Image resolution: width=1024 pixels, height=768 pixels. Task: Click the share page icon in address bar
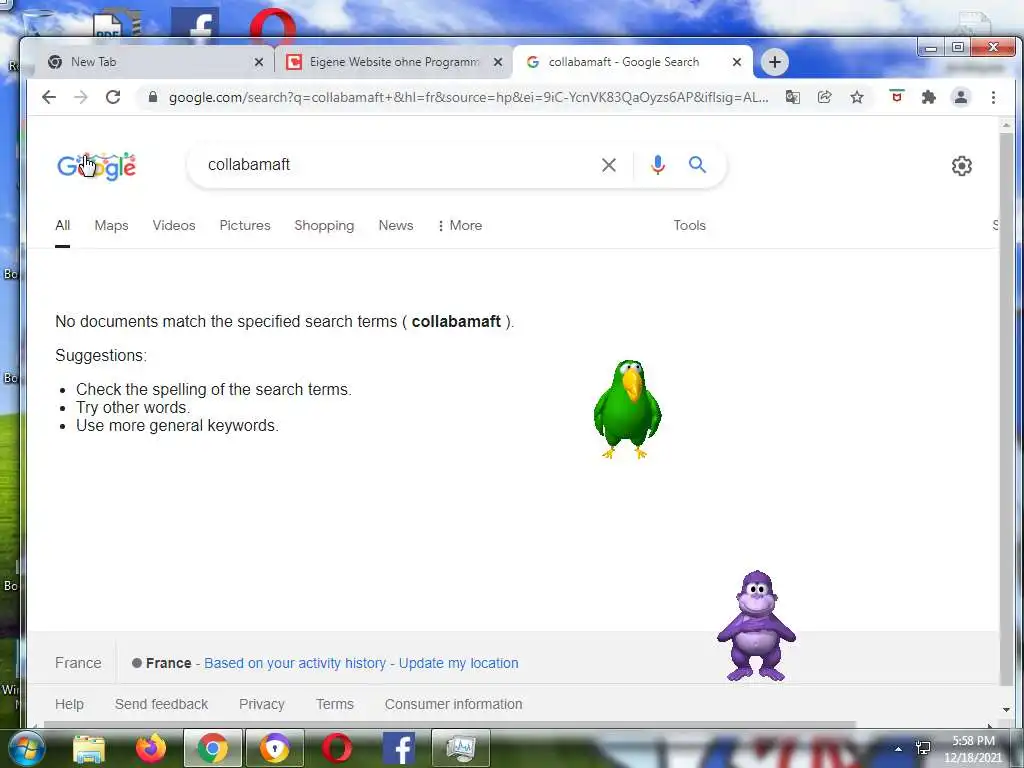(825, 97)
